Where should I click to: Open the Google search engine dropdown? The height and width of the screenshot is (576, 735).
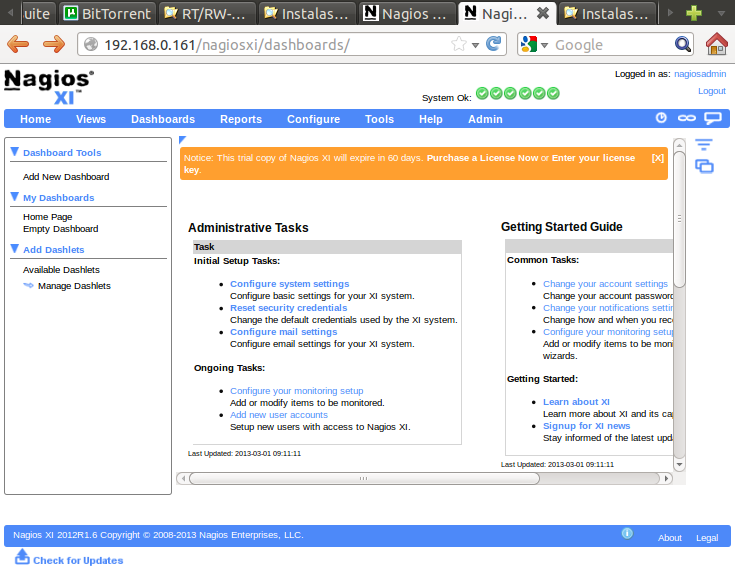[x=535, y=44]
